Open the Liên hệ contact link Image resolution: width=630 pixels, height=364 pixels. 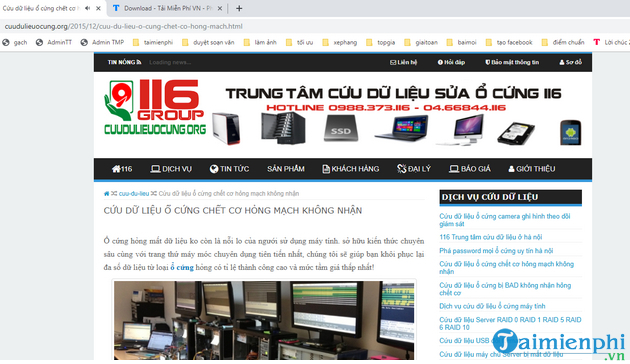[403, 62]
